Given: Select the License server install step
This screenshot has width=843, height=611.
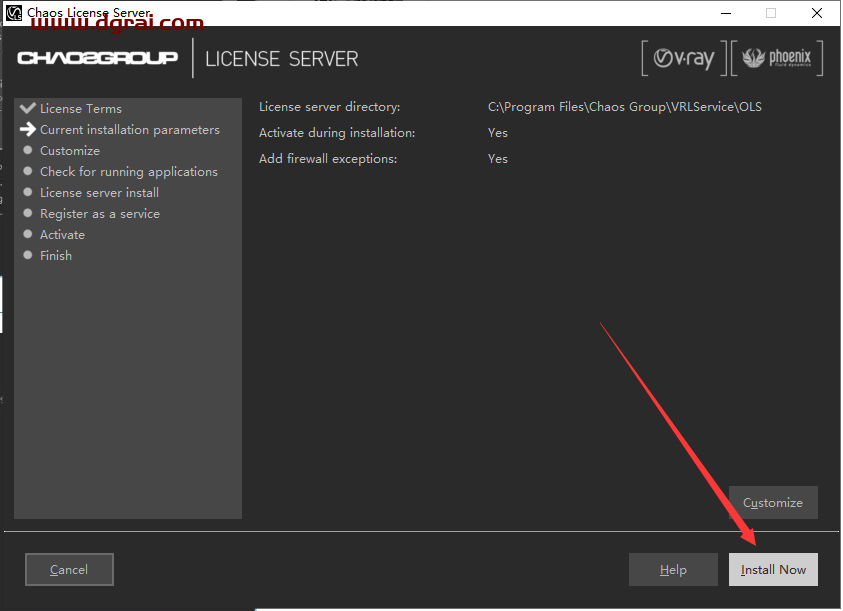Looking at the screenshot, I should (x=99, y=193).
